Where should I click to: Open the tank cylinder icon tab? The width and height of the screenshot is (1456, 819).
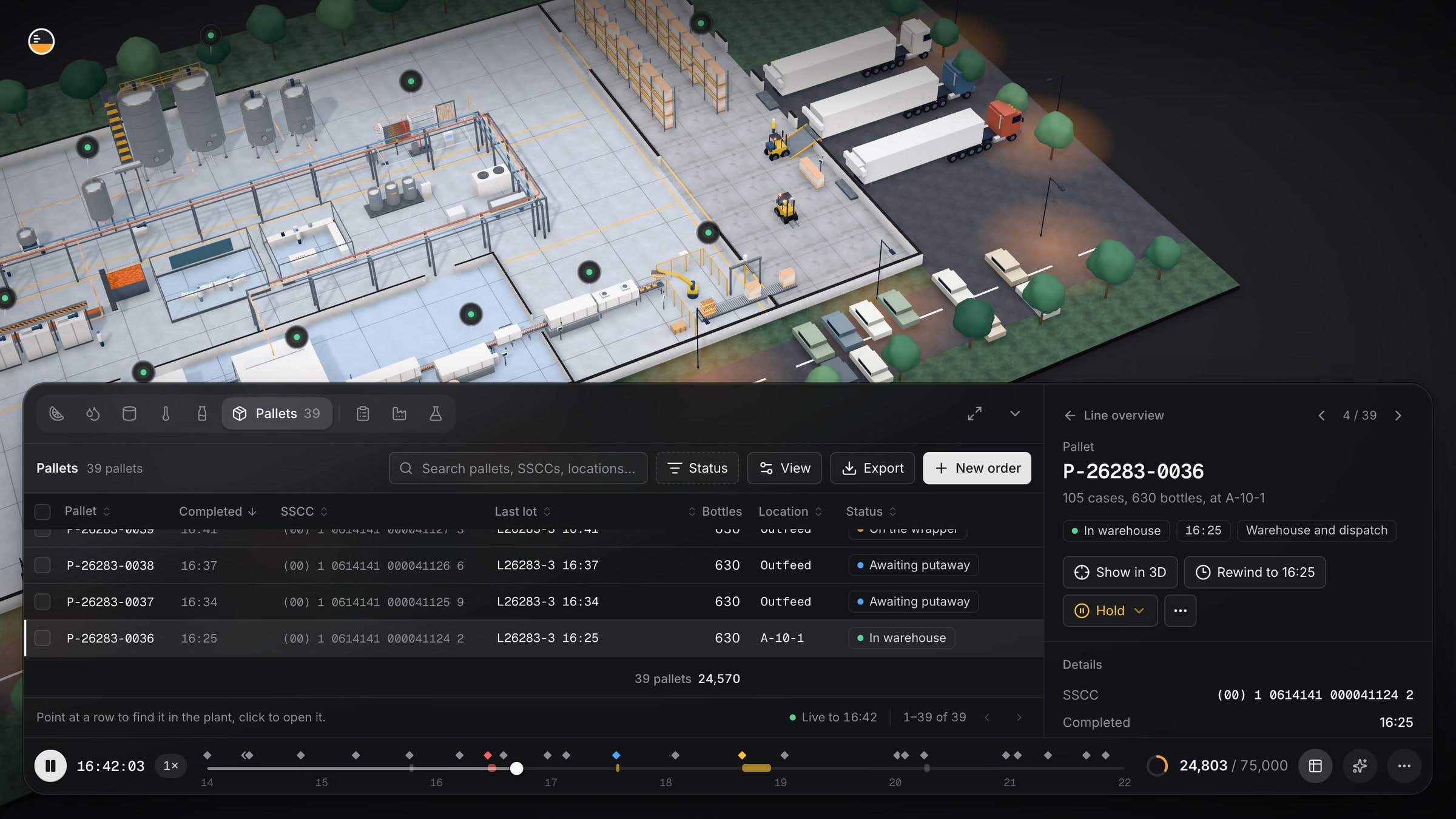point(129,414)
